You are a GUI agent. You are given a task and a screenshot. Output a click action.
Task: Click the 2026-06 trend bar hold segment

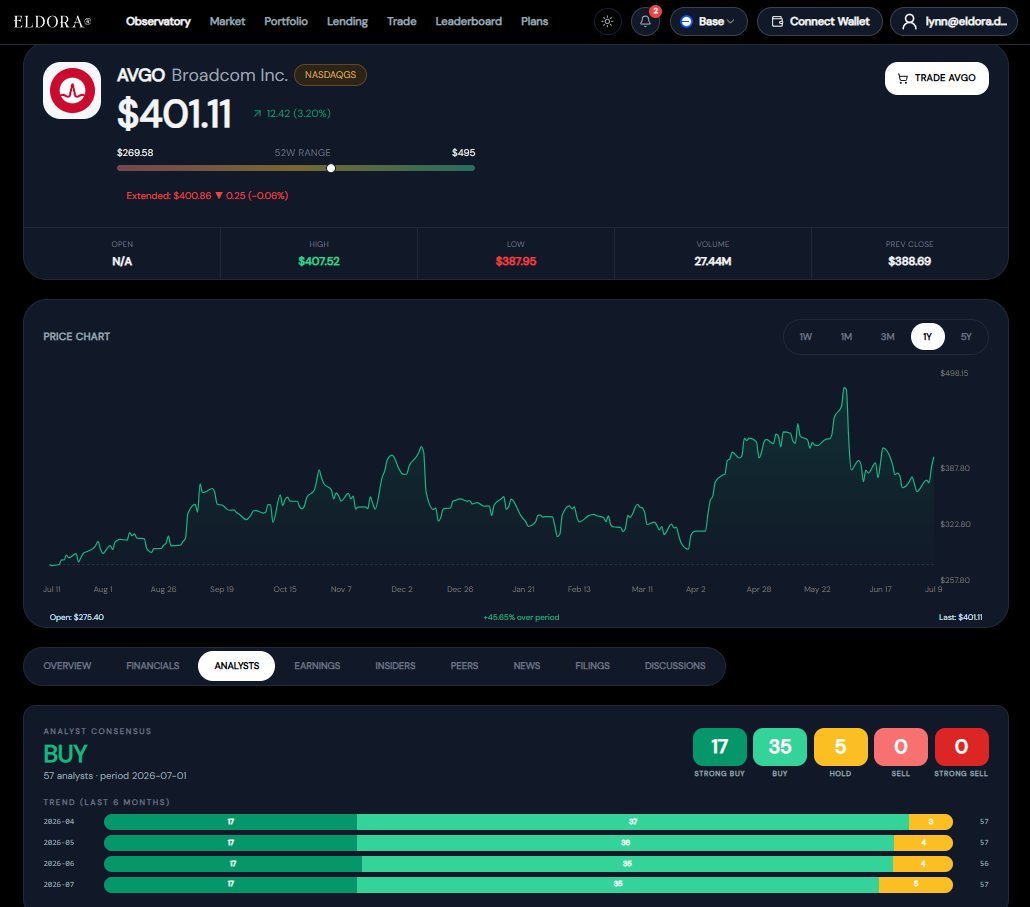click(x=923, y=864)
